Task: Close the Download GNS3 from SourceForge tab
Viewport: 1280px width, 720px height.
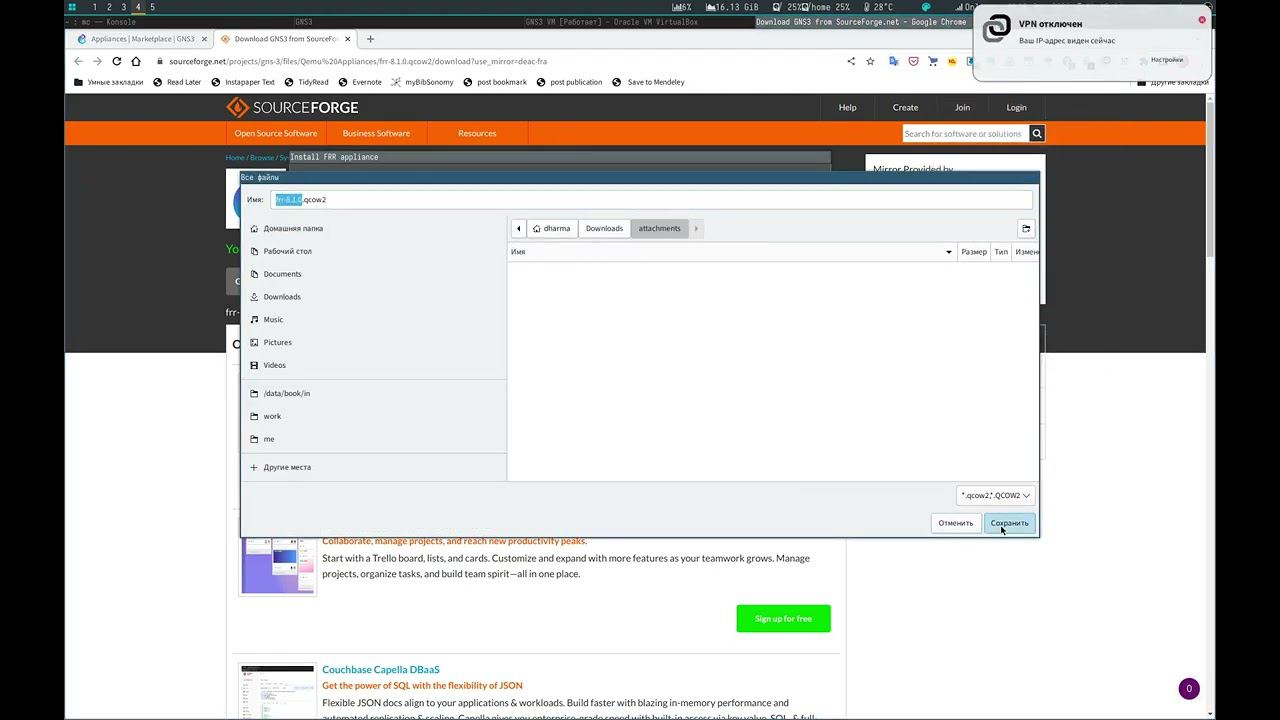Action: (x=348, y=39)
